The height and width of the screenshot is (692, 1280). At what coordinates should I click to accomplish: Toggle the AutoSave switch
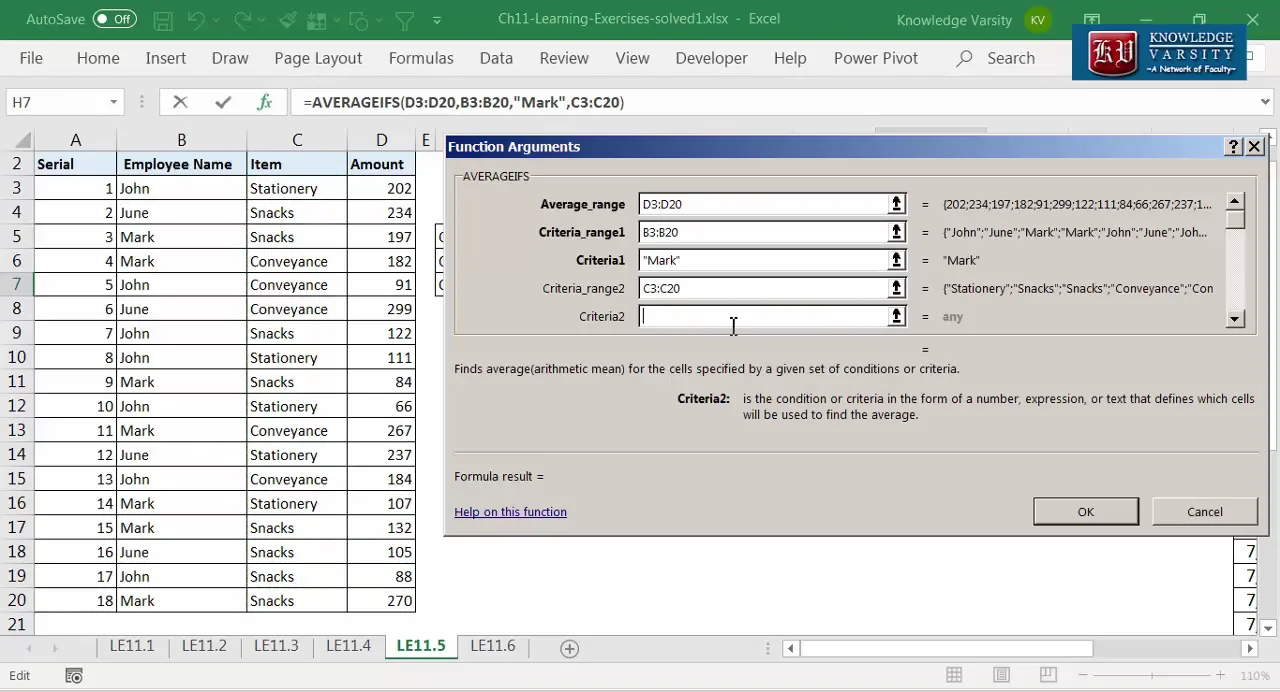(114, 19)
